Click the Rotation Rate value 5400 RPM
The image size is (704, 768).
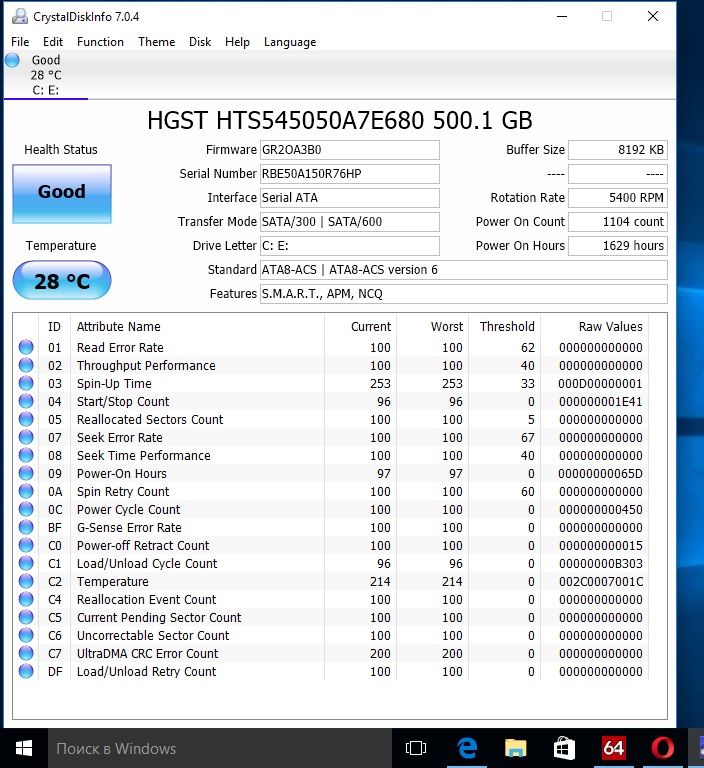pyautogui.click(x=617, y=198)
